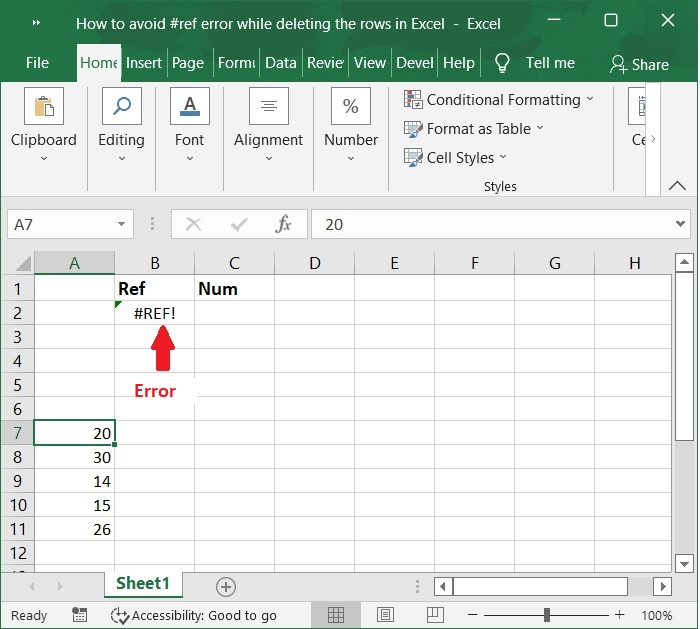The height and width of the screenshot is (629, 700).
Task: Click the horizontal scroll right arrow
Action: click(x=662, y=586)
